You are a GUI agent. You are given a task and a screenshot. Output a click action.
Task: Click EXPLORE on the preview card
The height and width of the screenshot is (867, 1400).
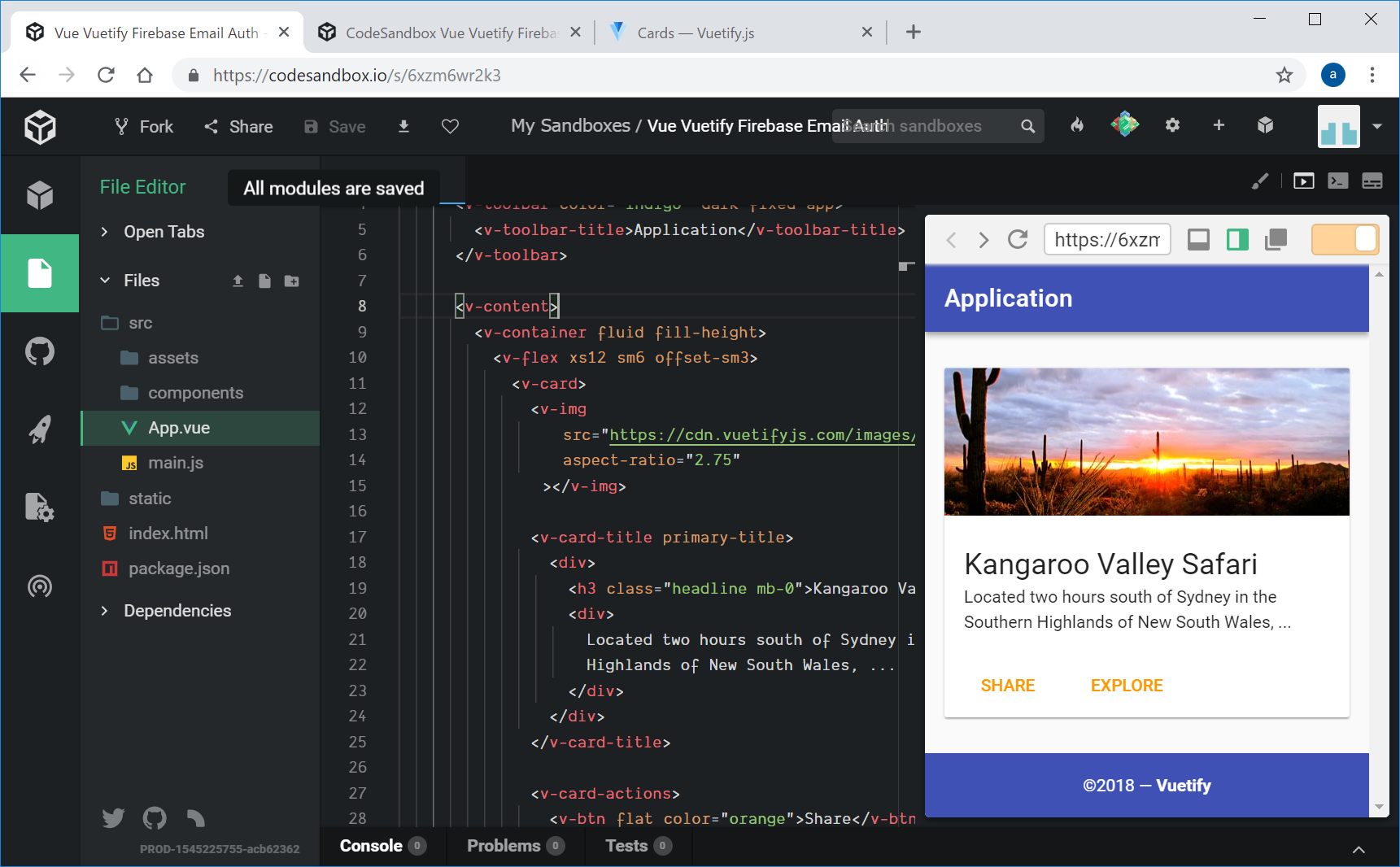1127,686
